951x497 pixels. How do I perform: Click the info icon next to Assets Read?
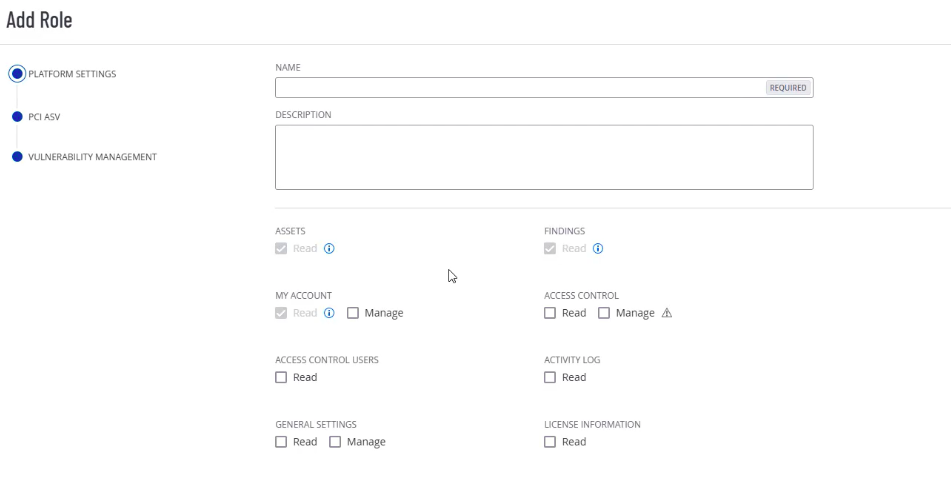329,249
